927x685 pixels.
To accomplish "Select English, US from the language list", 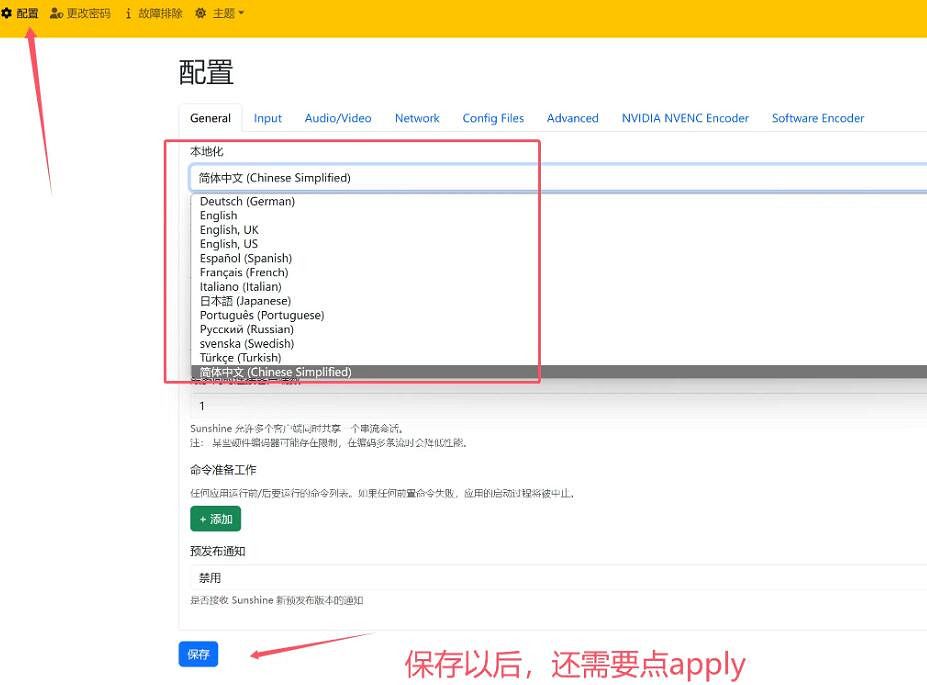I will [229, 243].
